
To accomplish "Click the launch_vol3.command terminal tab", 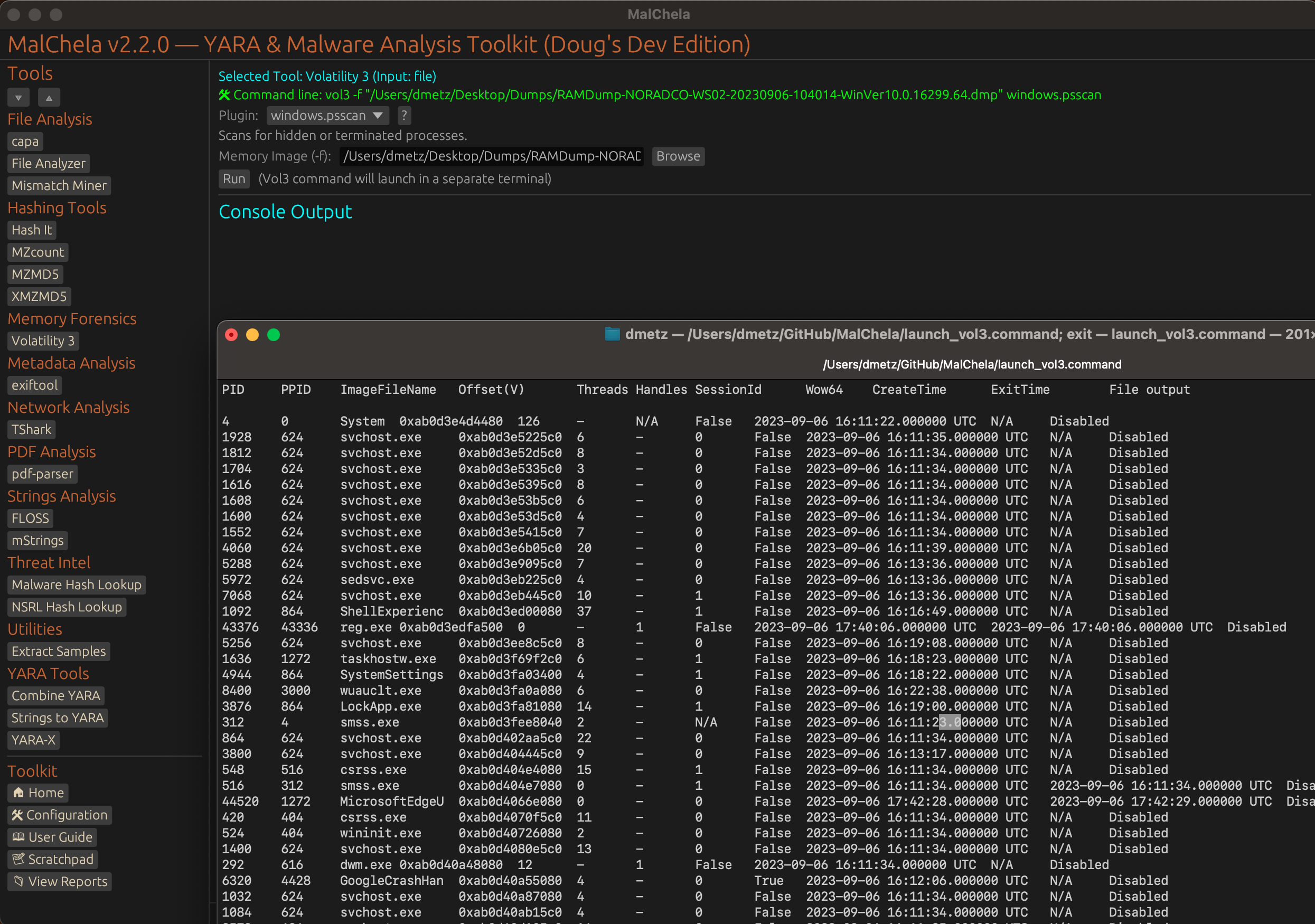I will pos(972,365).
